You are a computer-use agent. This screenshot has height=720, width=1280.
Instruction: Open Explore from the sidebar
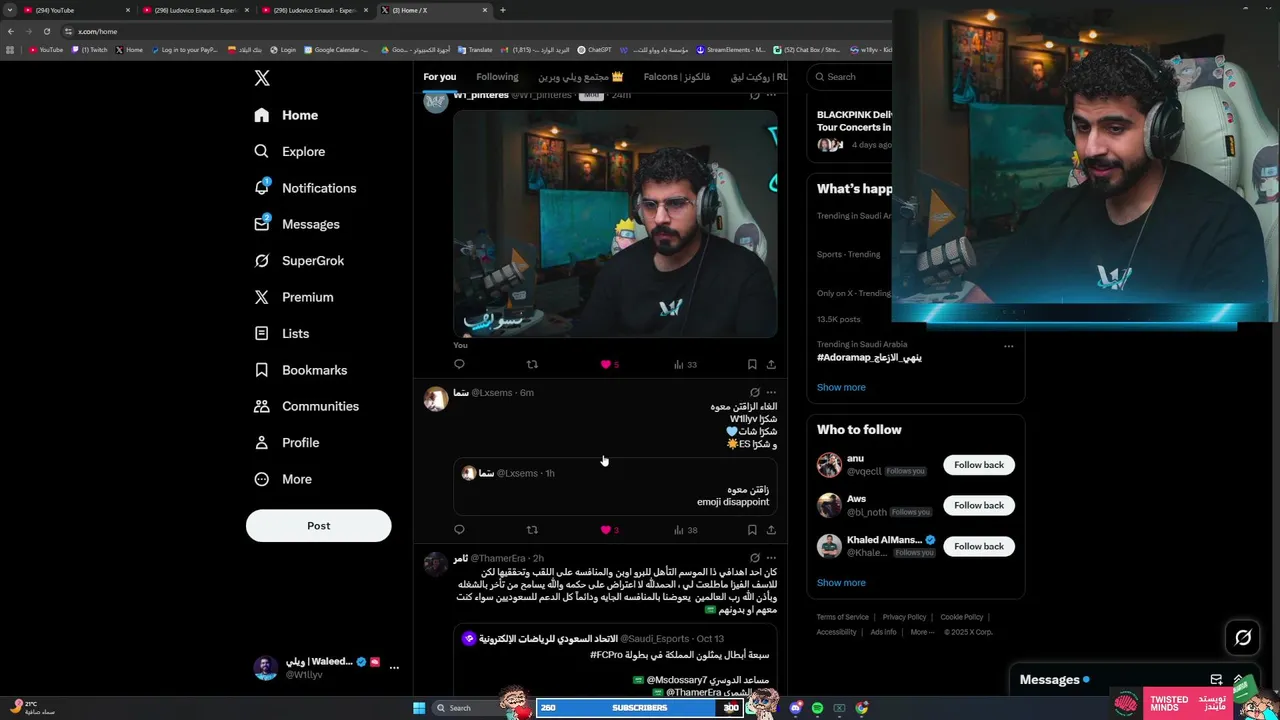click(x=289, y=151)
